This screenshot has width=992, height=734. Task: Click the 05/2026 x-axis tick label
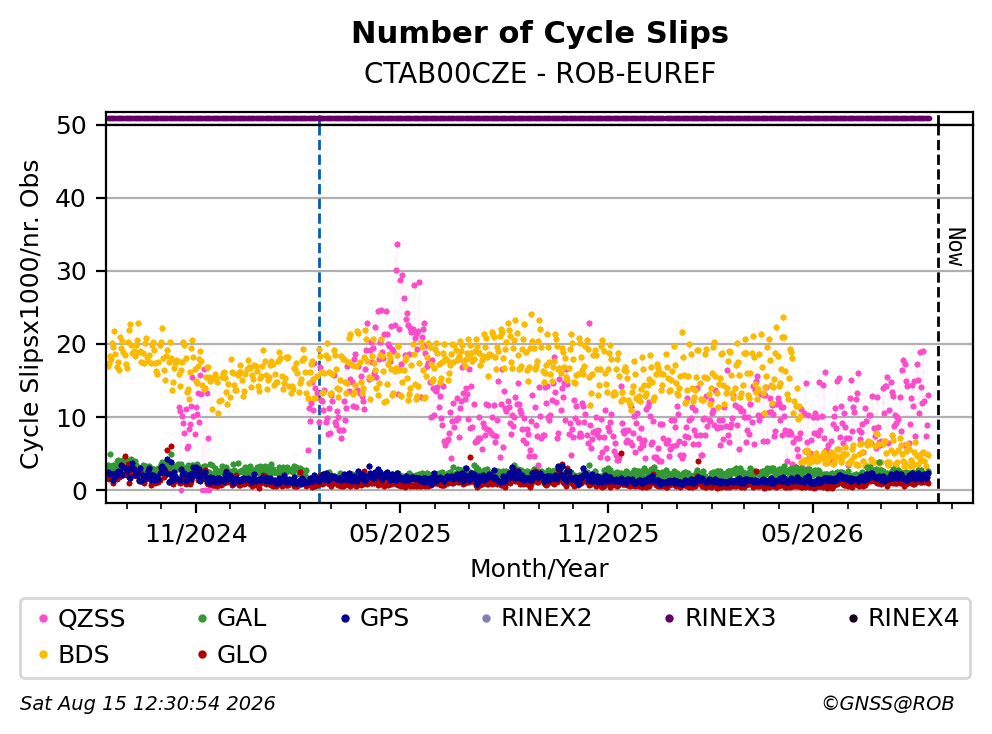click(812, 534)
